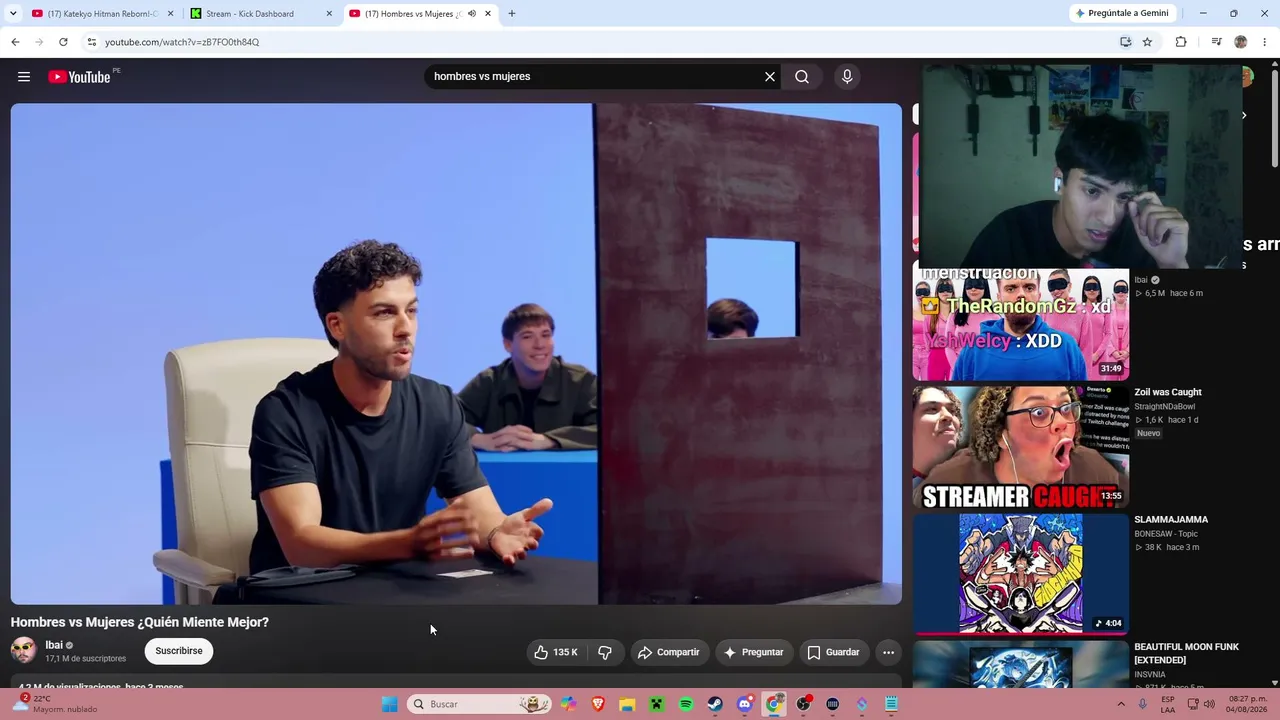1280x720 pixels.
Task: Open the Streamer Caught 13:55 thumbnail
Action: (x=1021, y=447)
